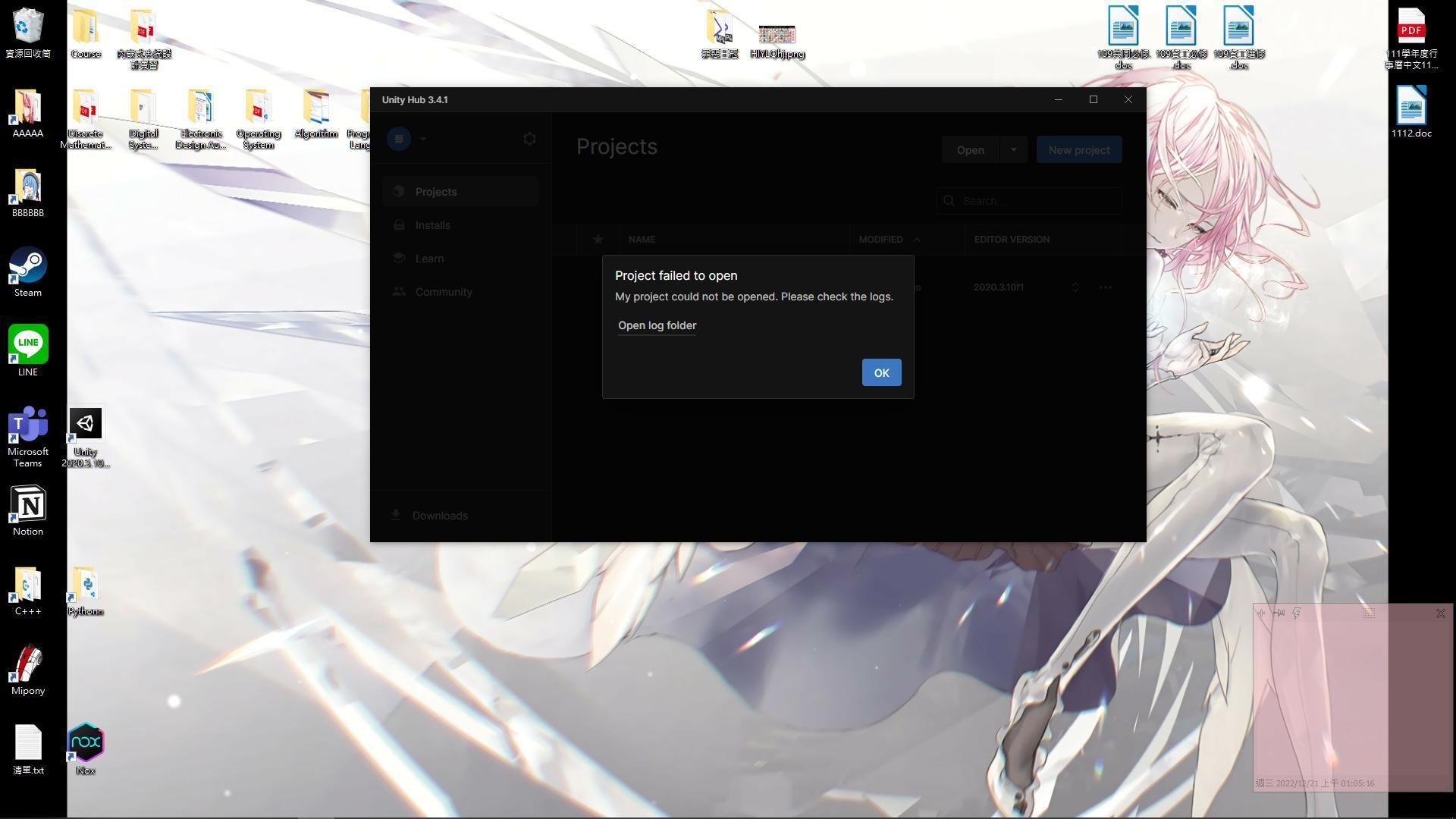The image size is (1456, 819).
Task: Open Unity Hub settings gear
Action: pyautogui.click(x=529, y=139)
